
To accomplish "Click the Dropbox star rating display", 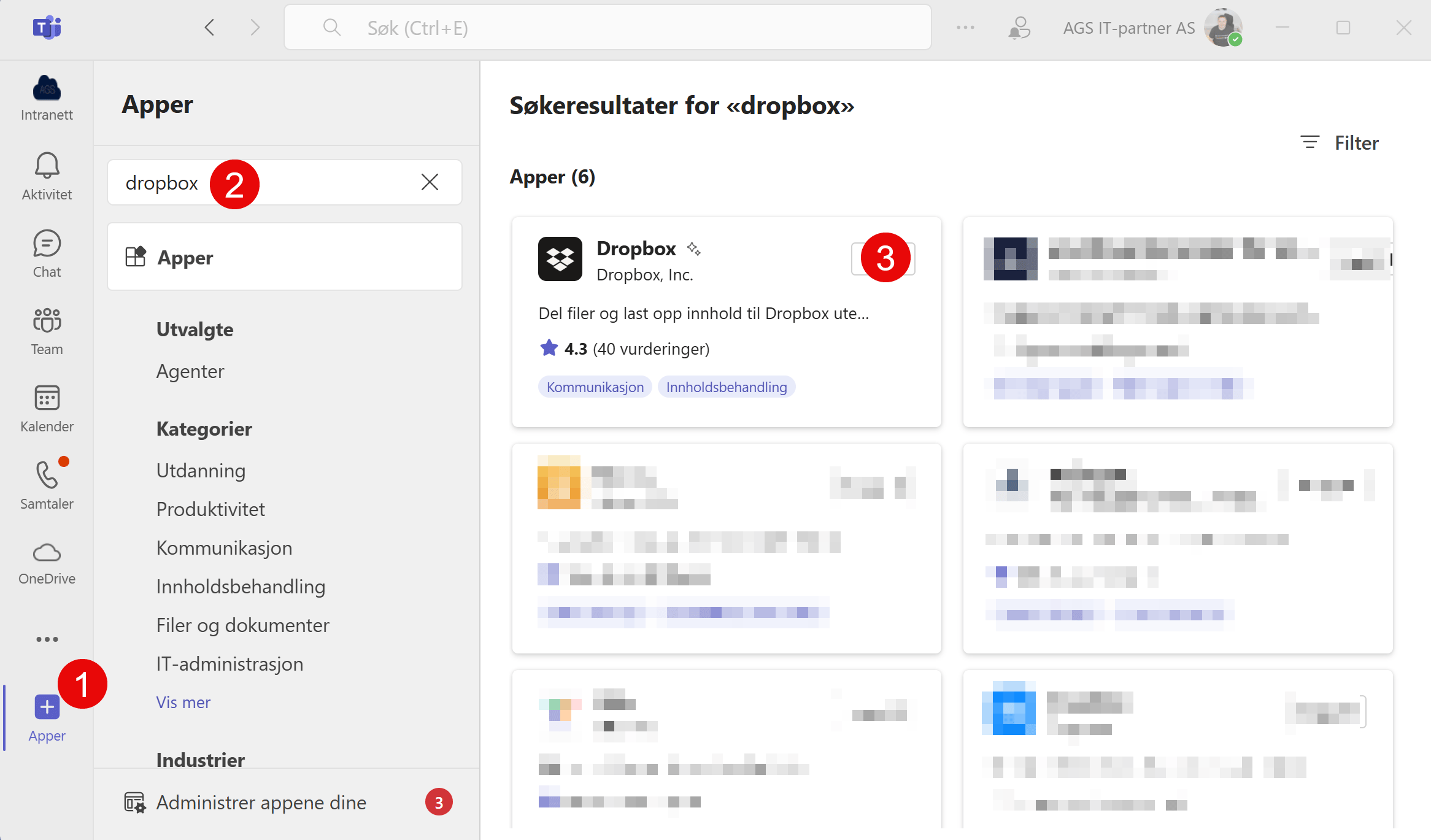I will click(625, 349).
